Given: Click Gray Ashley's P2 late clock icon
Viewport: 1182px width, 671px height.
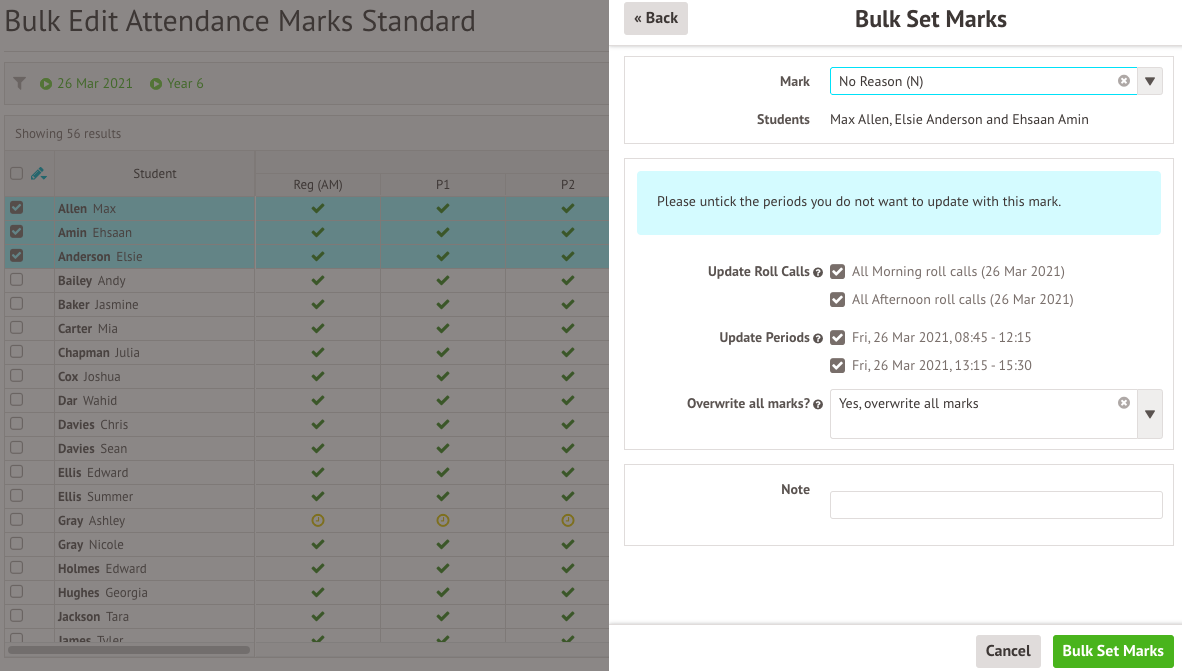Looking at the screenshot, I should click(x=568, y=520).
